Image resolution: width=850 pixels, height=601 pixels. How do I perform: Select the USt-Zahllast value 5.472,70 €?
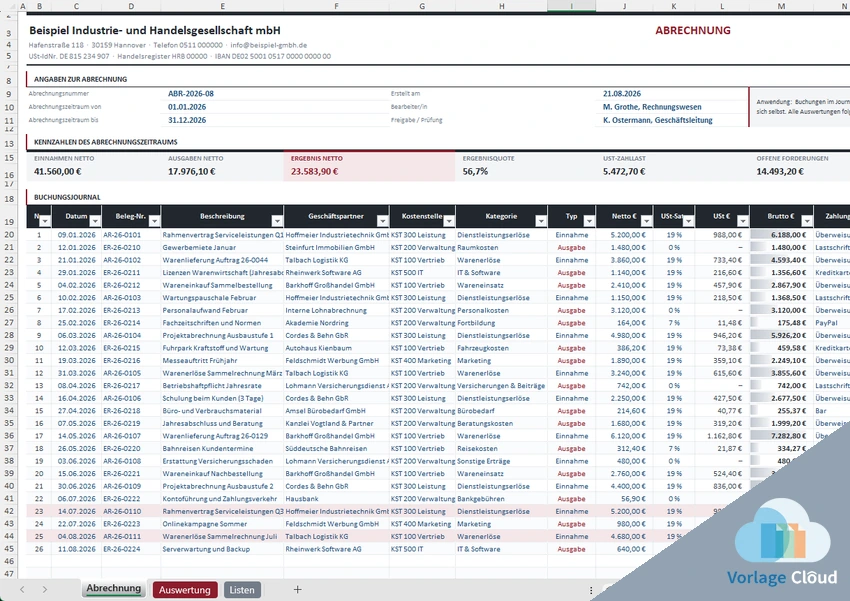624,171
